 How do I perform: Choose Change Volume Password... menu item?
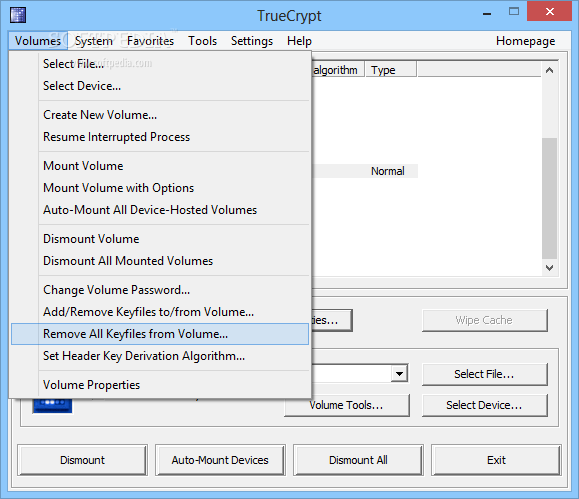coord(160,290)
